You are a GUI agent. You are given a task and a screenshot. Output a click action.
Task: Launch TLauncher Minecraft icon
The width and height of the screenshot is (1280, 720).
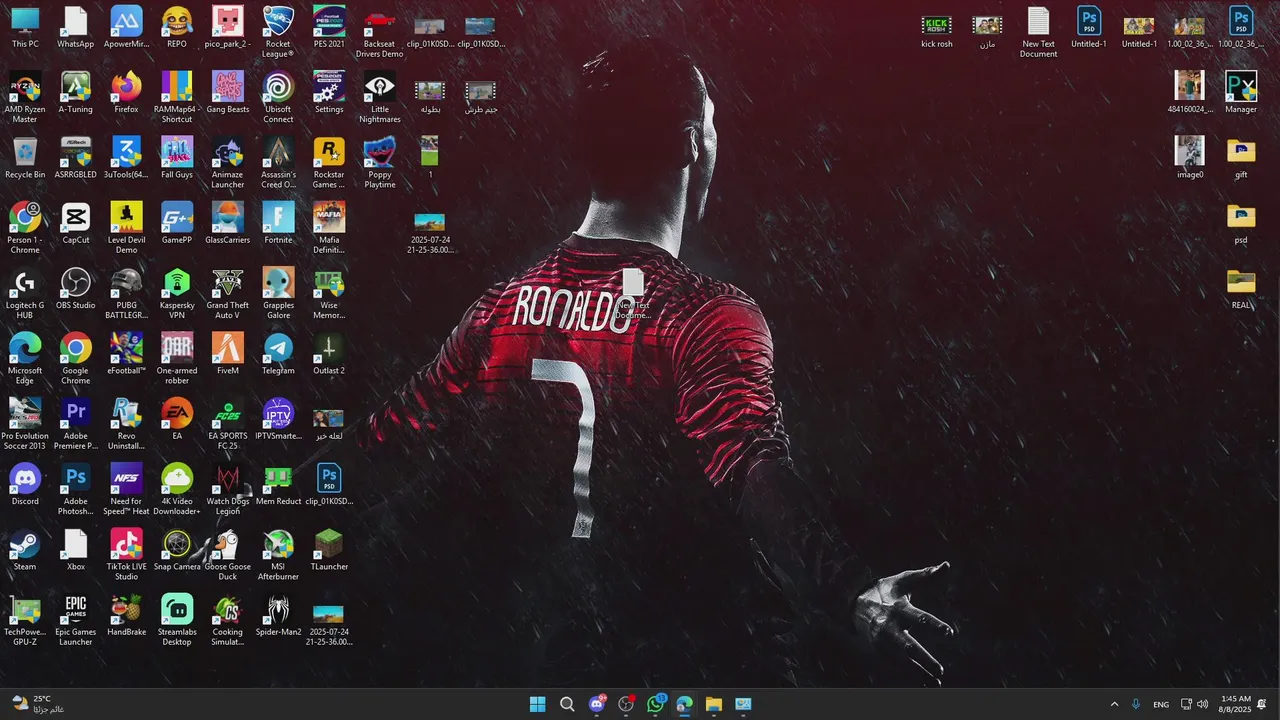click(329, 550)
